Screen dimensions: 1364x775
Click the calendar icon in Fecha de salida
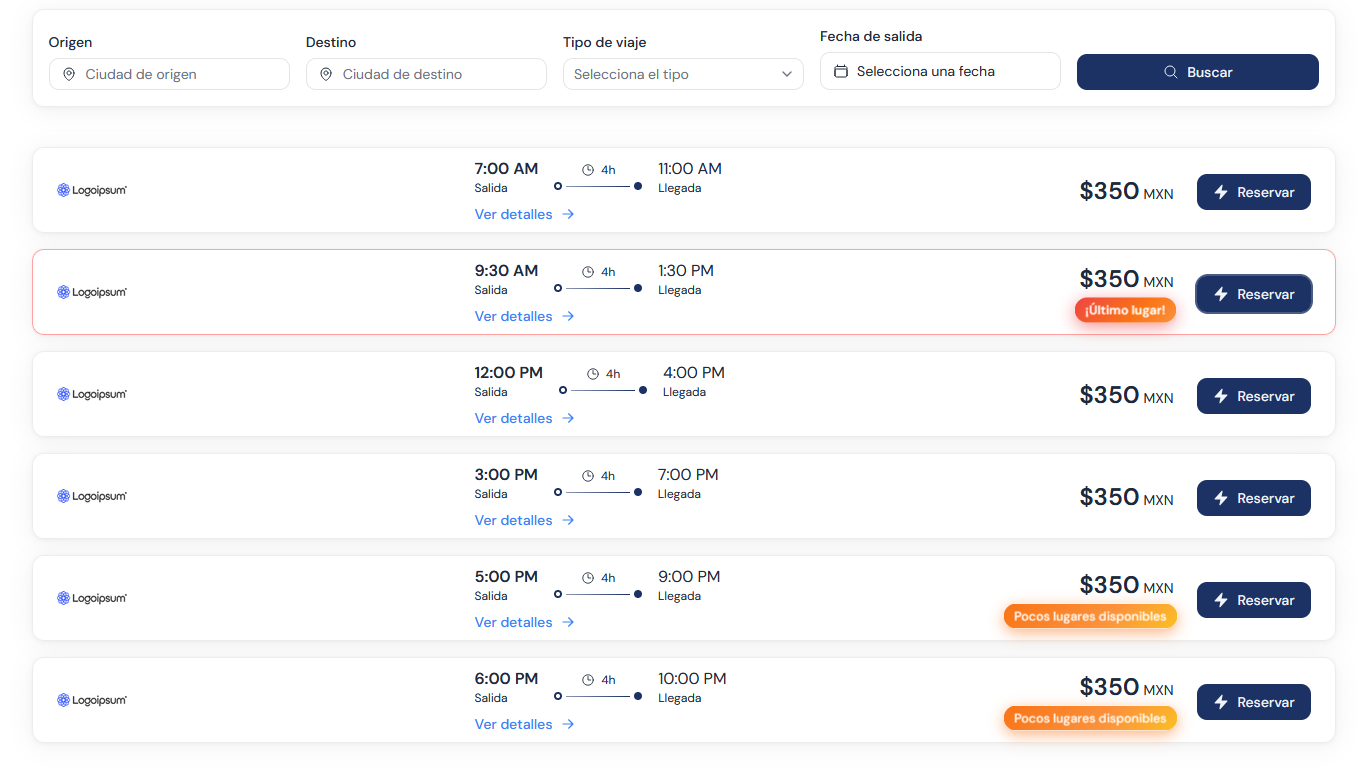(841, 71)
